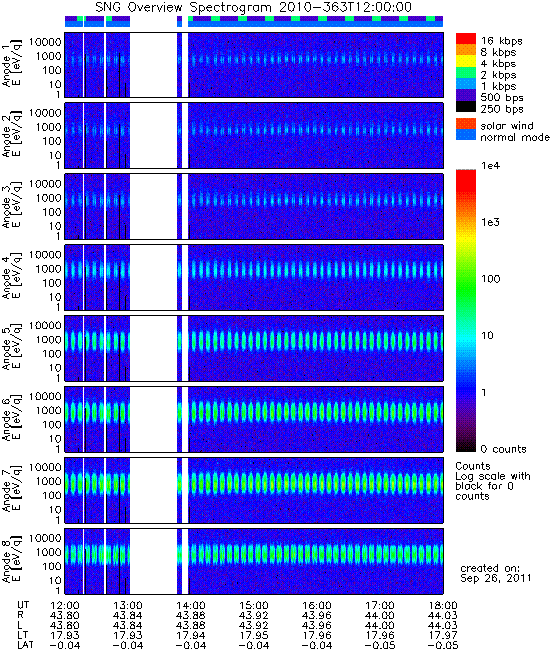Click the UT row header

tap(23, 605)
